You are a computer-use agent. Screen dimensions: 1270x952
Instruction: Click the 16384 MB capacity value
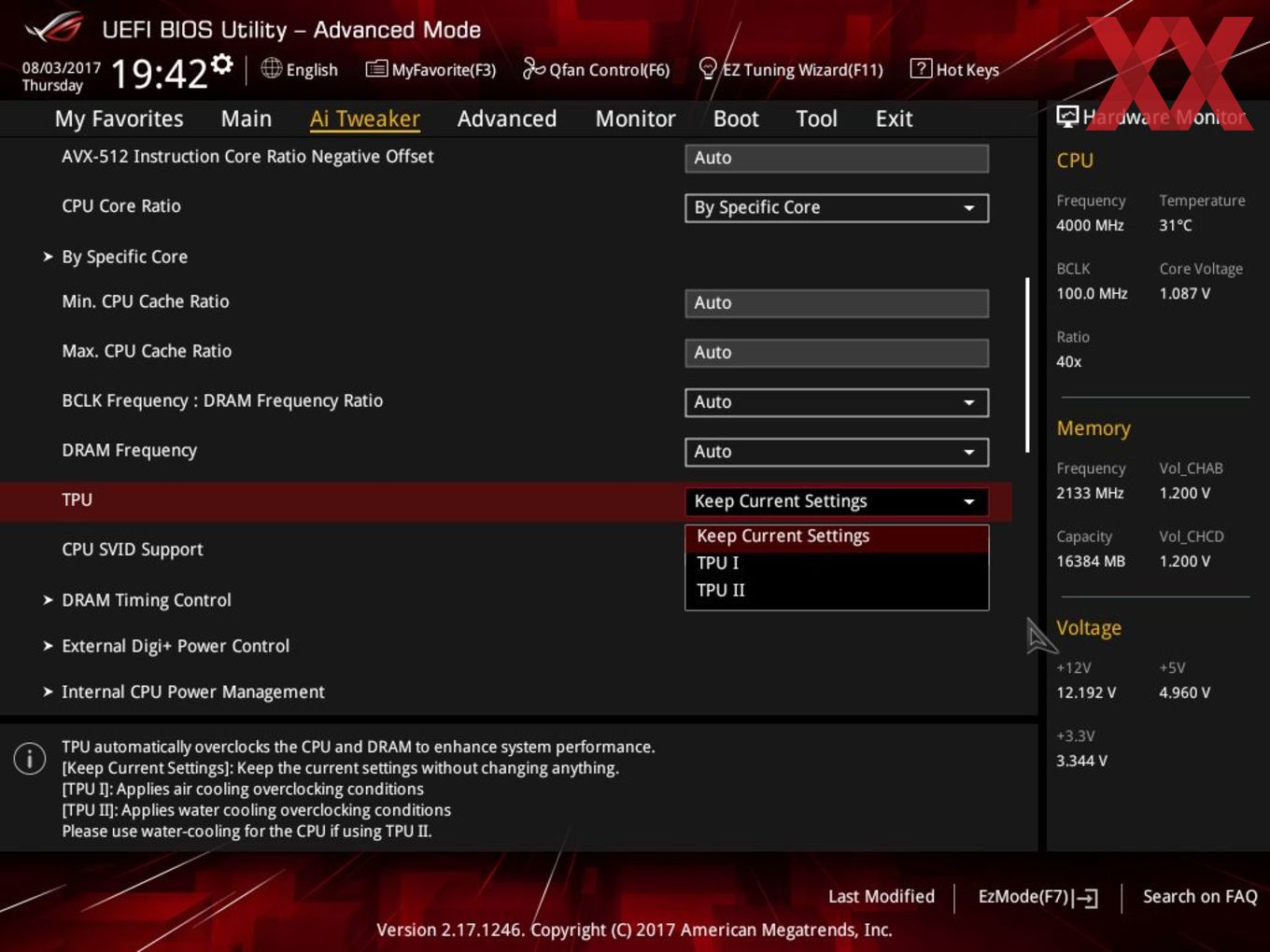click(1091, 561)
